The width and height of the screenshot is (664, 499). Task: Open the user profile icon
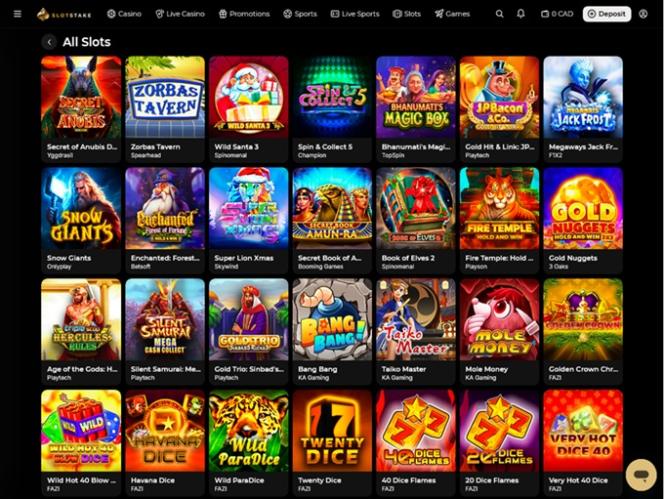(643, 14)
